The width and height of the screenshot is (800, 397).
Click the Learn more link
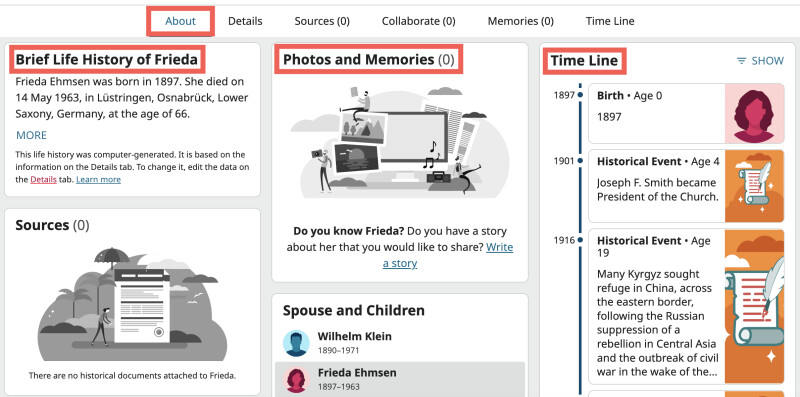pos(98,180)
